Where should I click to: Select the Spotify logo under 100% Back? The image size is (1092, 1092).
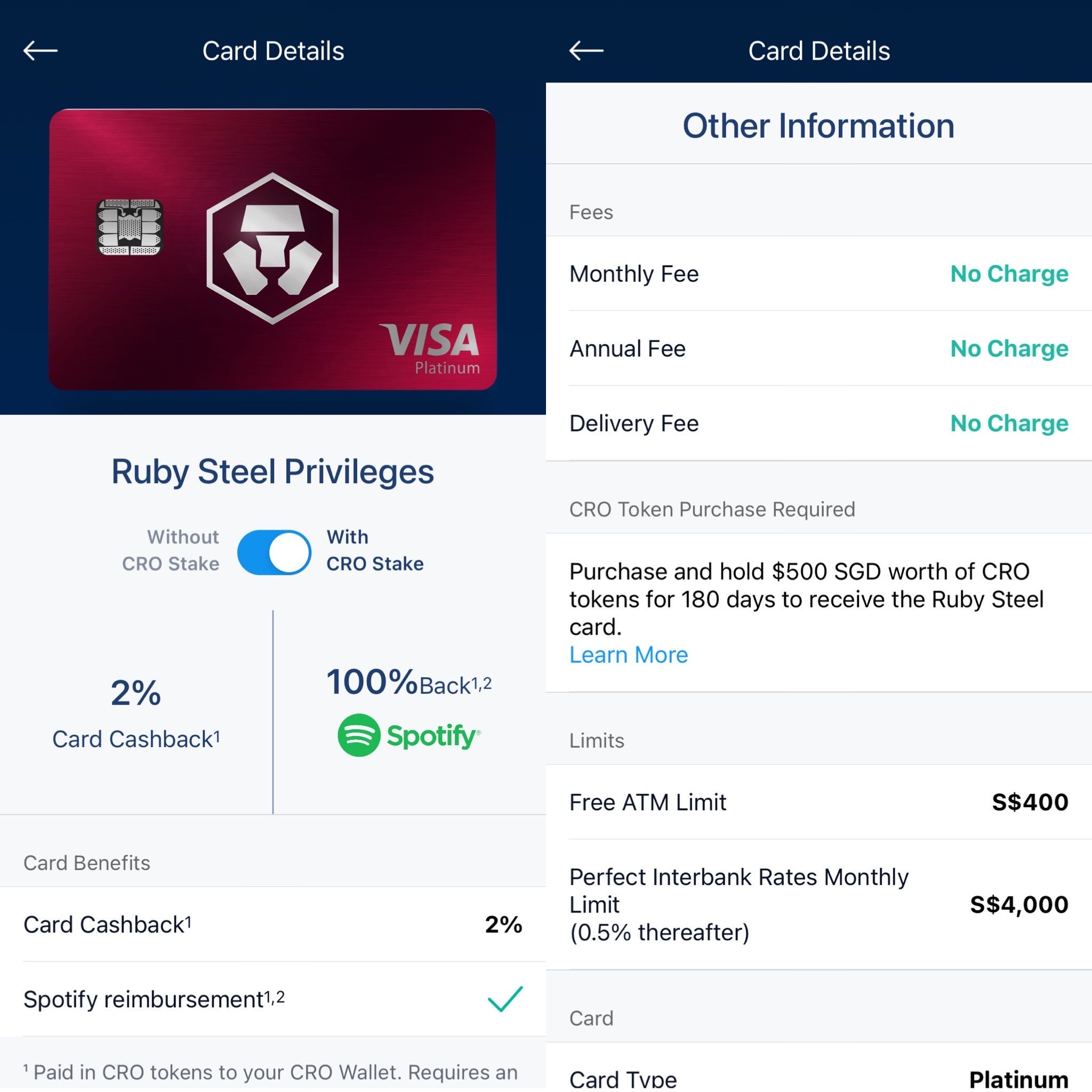pos(409,735)
